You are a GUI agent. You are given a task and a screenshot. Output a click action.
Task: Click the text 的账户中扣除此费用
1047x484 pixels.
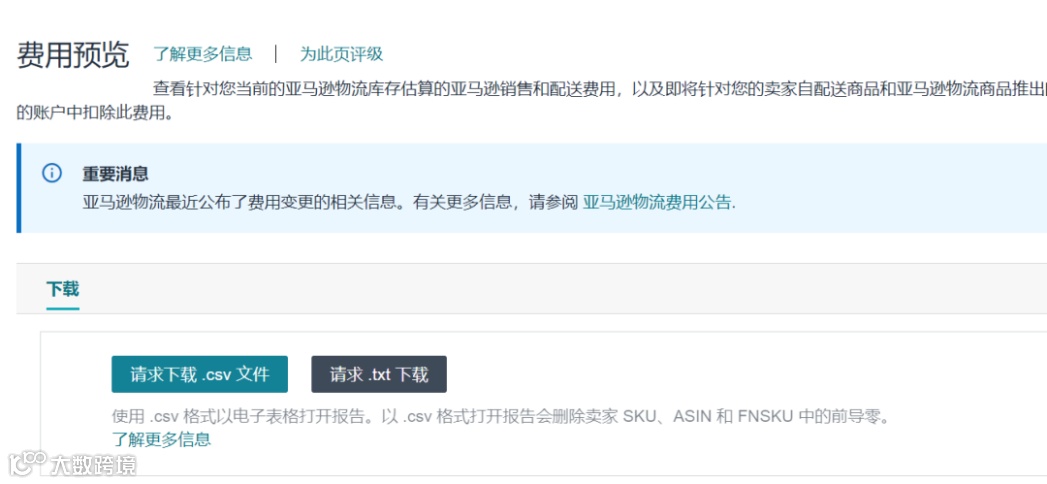tap(95, 113)
